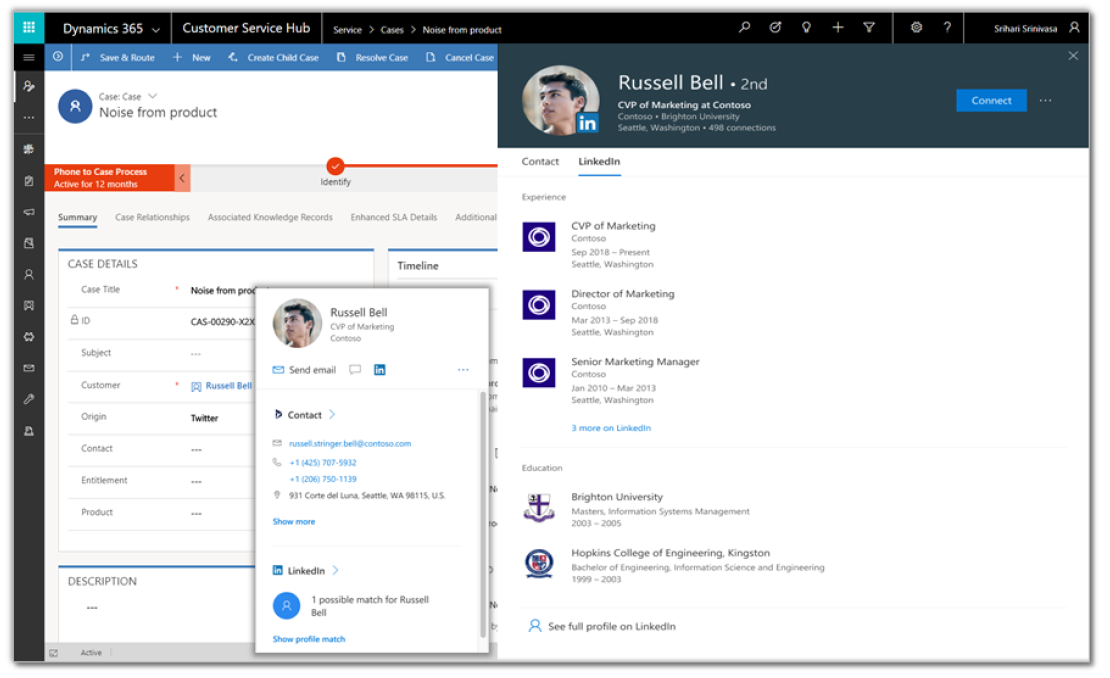Open the lightbulb assistant icon

[x=806, y=28]
